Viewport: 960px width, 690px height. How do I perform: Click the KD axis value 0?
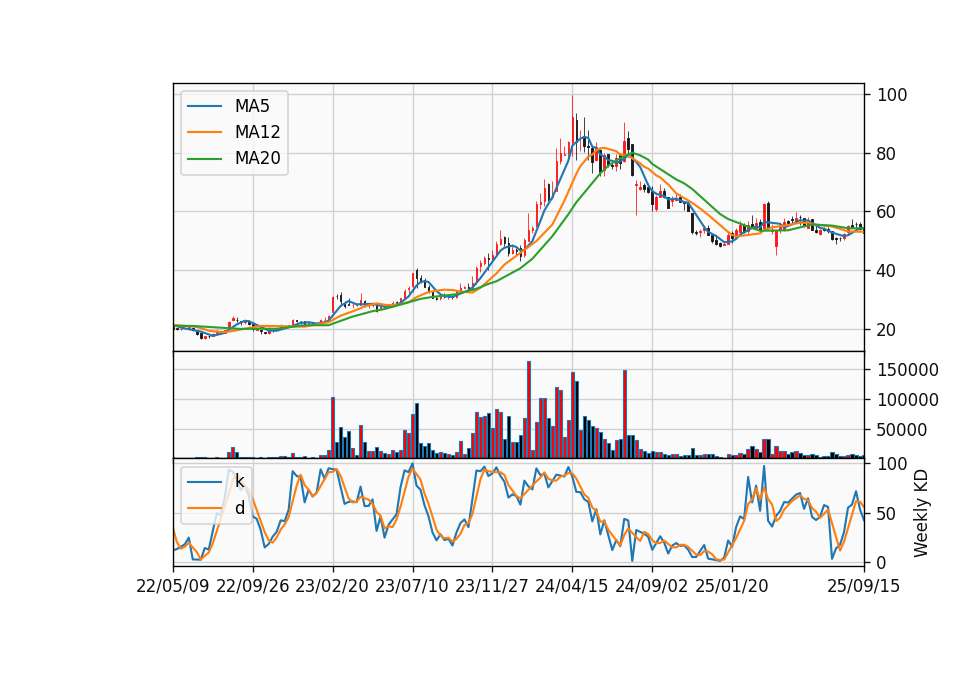point(882,563)
